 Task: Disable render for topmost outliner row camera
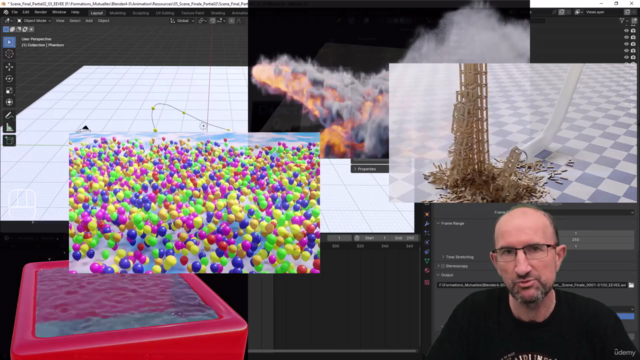coord(633,31)
